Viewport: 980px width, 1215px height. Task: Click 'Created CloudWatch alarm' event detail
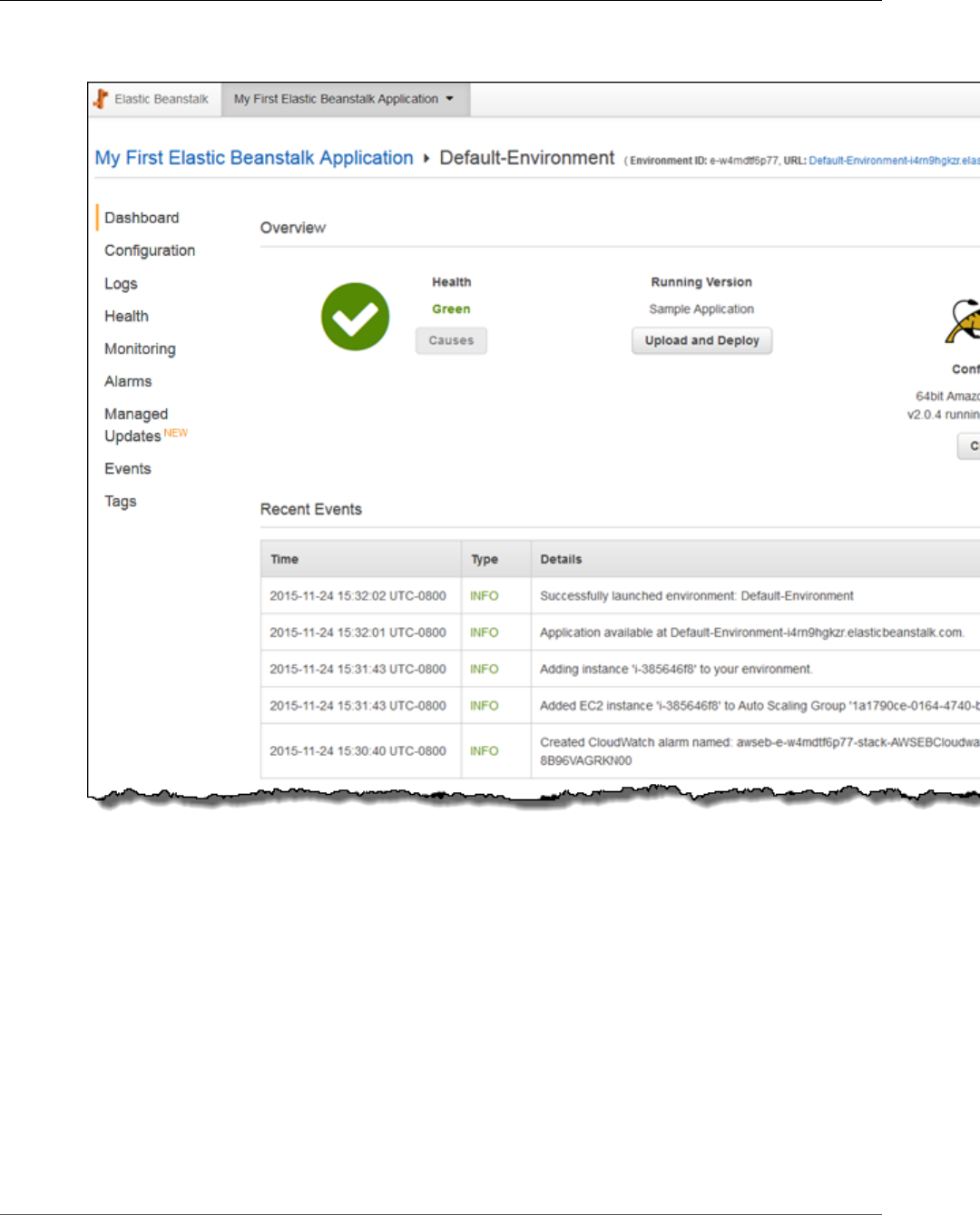(x=759, y=751)
